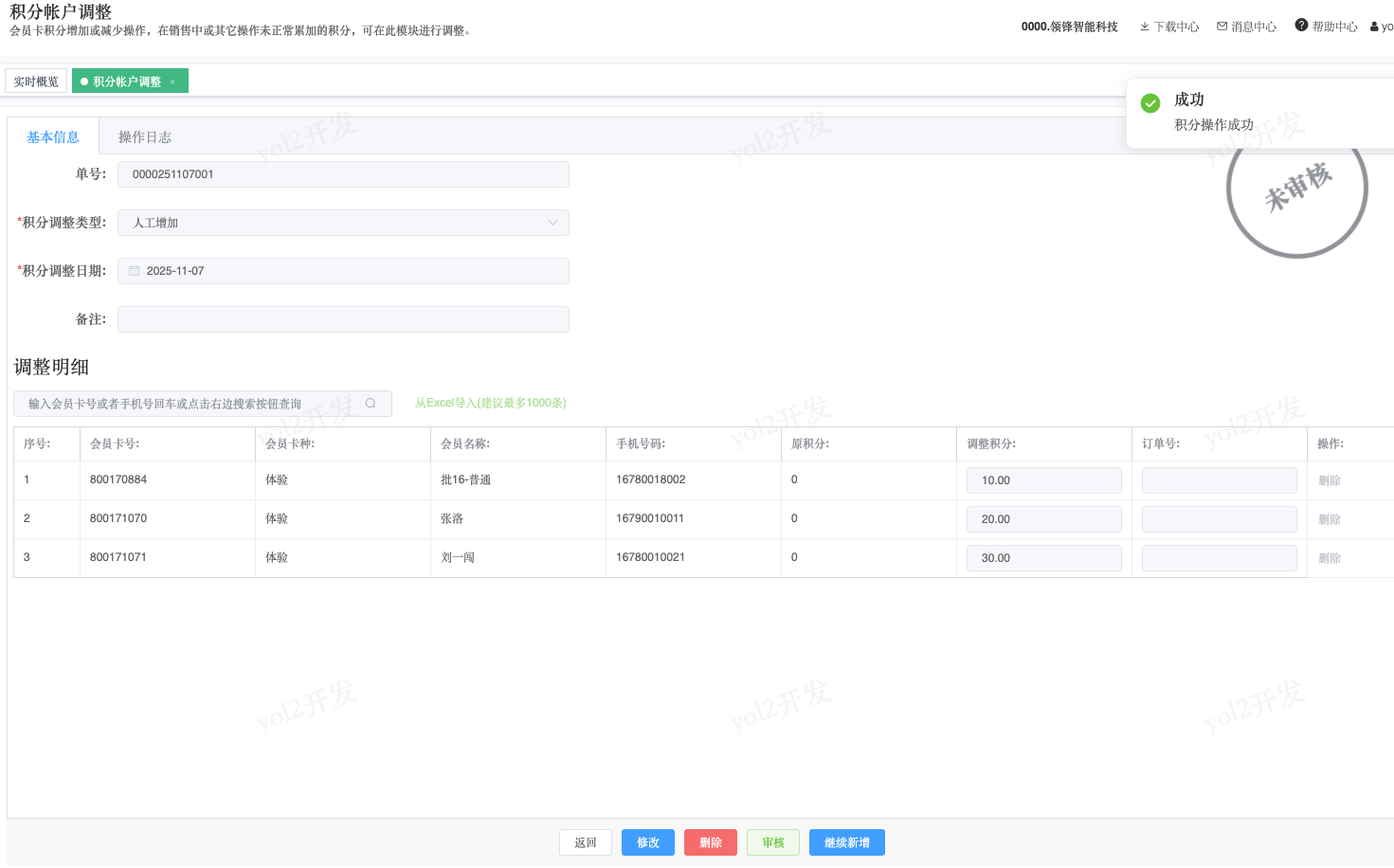1394x868 pixels.
Task: Select the 积分帐户调整 page tab
Action: [130, 81]
